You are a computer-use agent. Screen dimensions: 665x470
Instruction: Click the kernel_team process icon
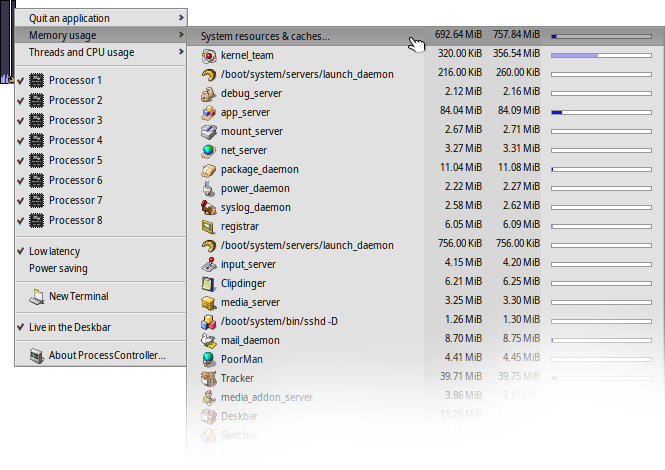[208, 56]
